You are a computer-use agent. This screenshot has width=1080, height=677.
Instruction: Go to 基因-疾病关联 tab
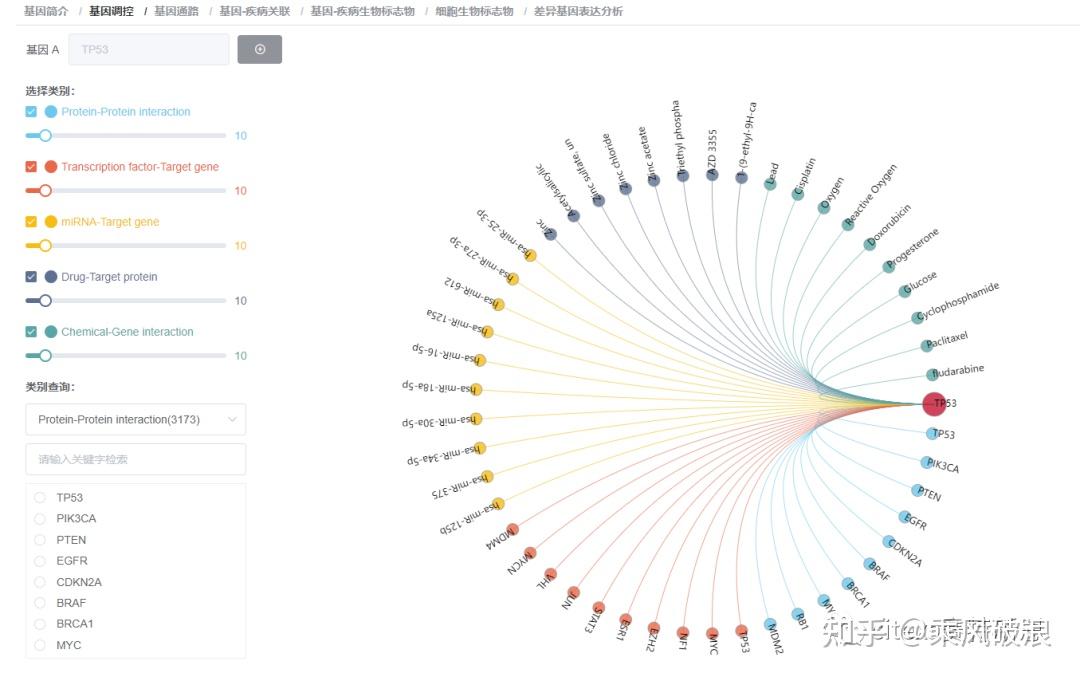tap(254, 11)
